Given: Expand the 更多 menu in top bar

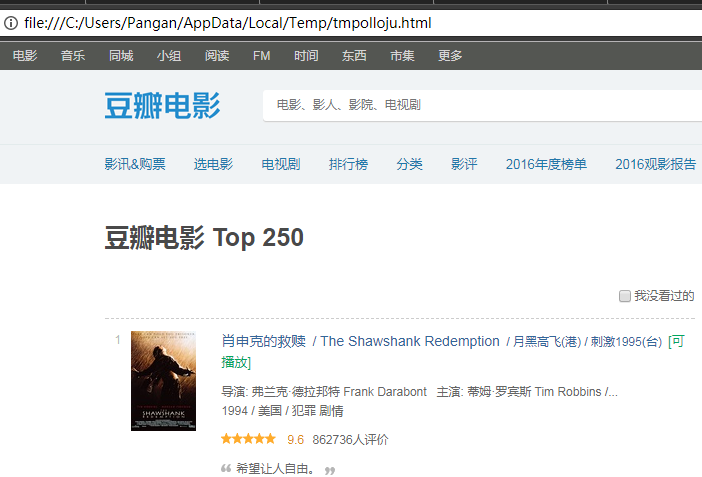Looking at the screenshot, I should coord(450,56).
